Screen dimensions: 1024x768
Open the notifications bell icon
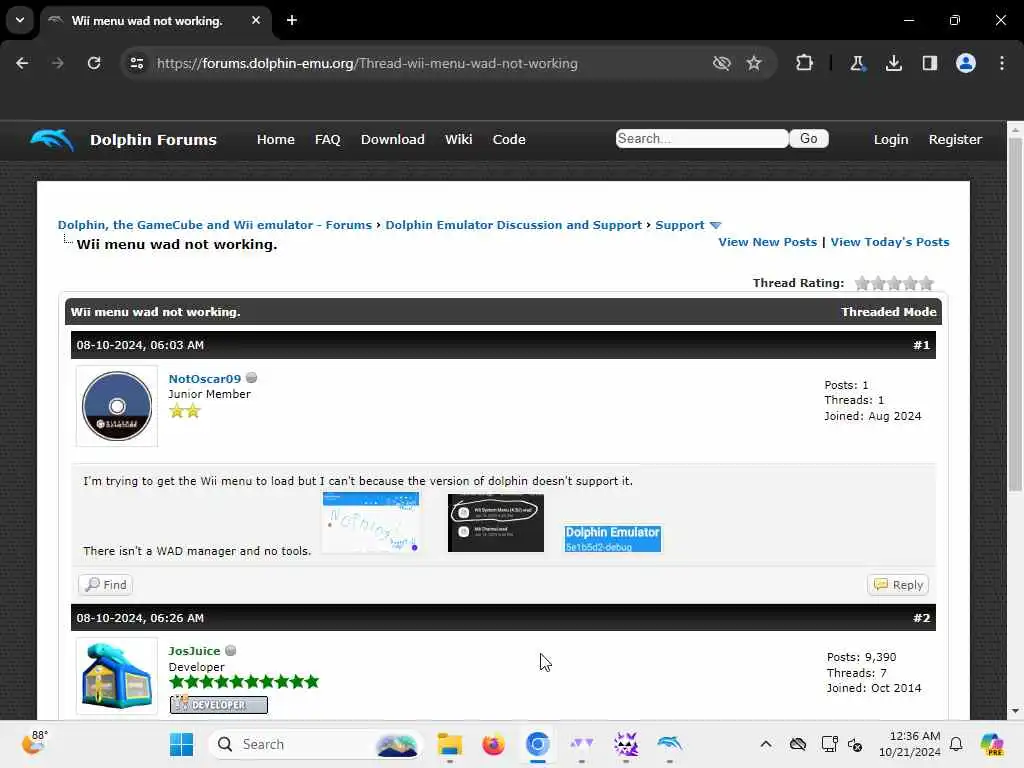tap(956, 744)
